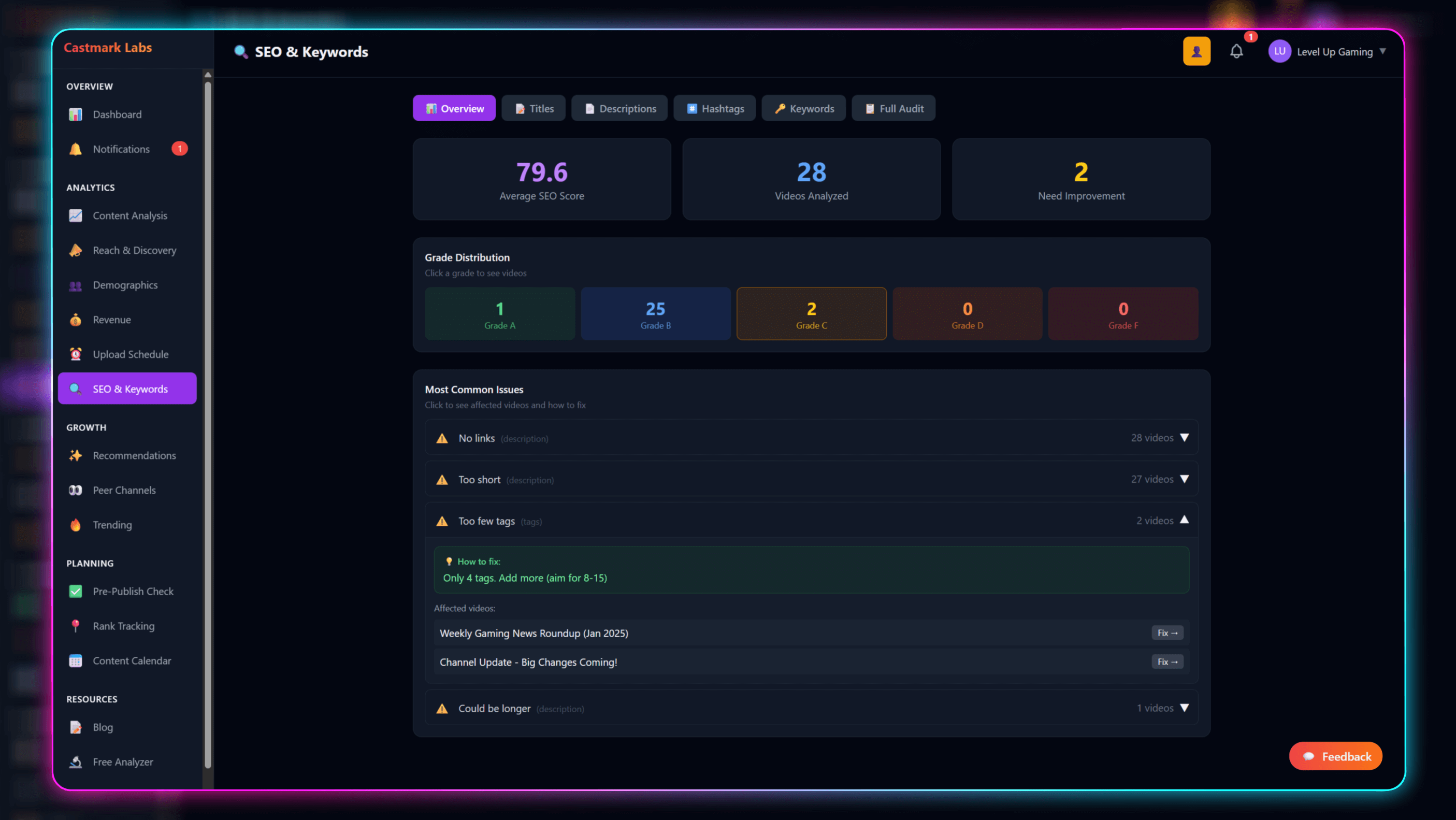Open Pre-Publish Check in sidebar
Viewport: 1456px width, 820px height.
tap(133, 591)
